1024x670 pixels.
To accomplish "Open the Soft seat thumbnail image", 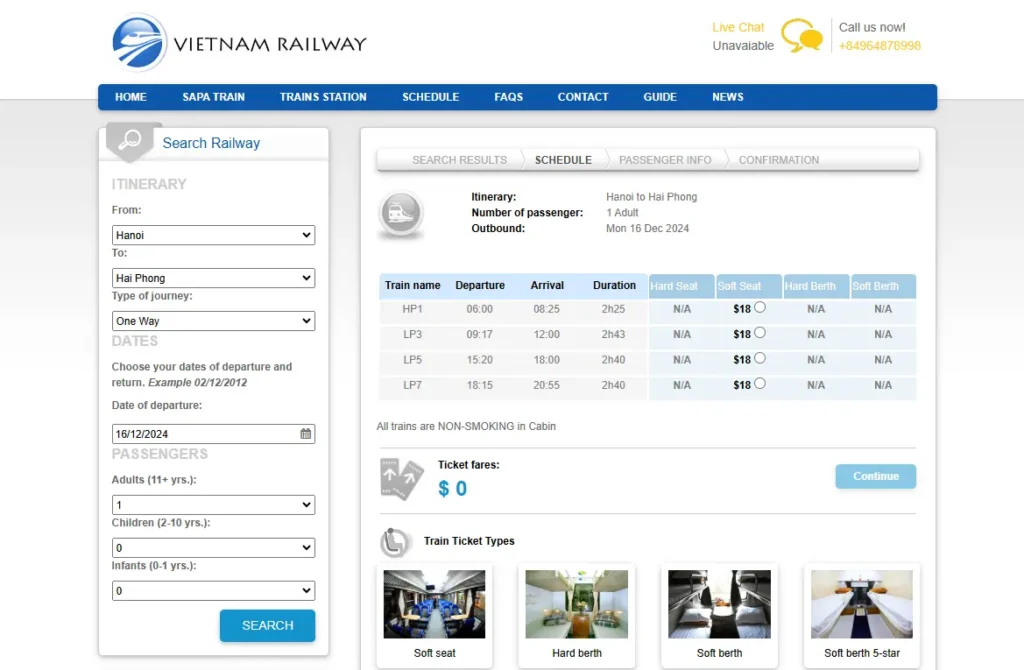I will tap(434, 604).
